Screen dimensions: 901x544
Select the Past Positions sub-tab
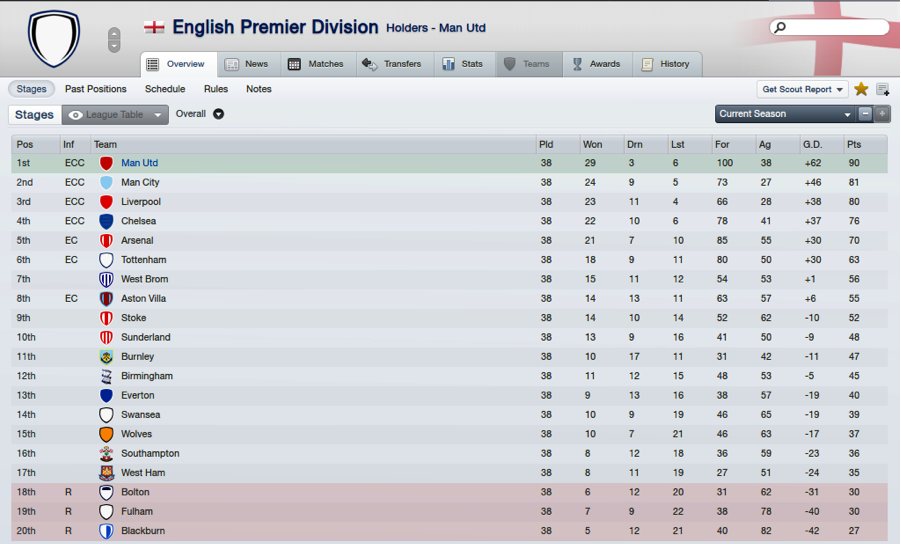[96, 89]
